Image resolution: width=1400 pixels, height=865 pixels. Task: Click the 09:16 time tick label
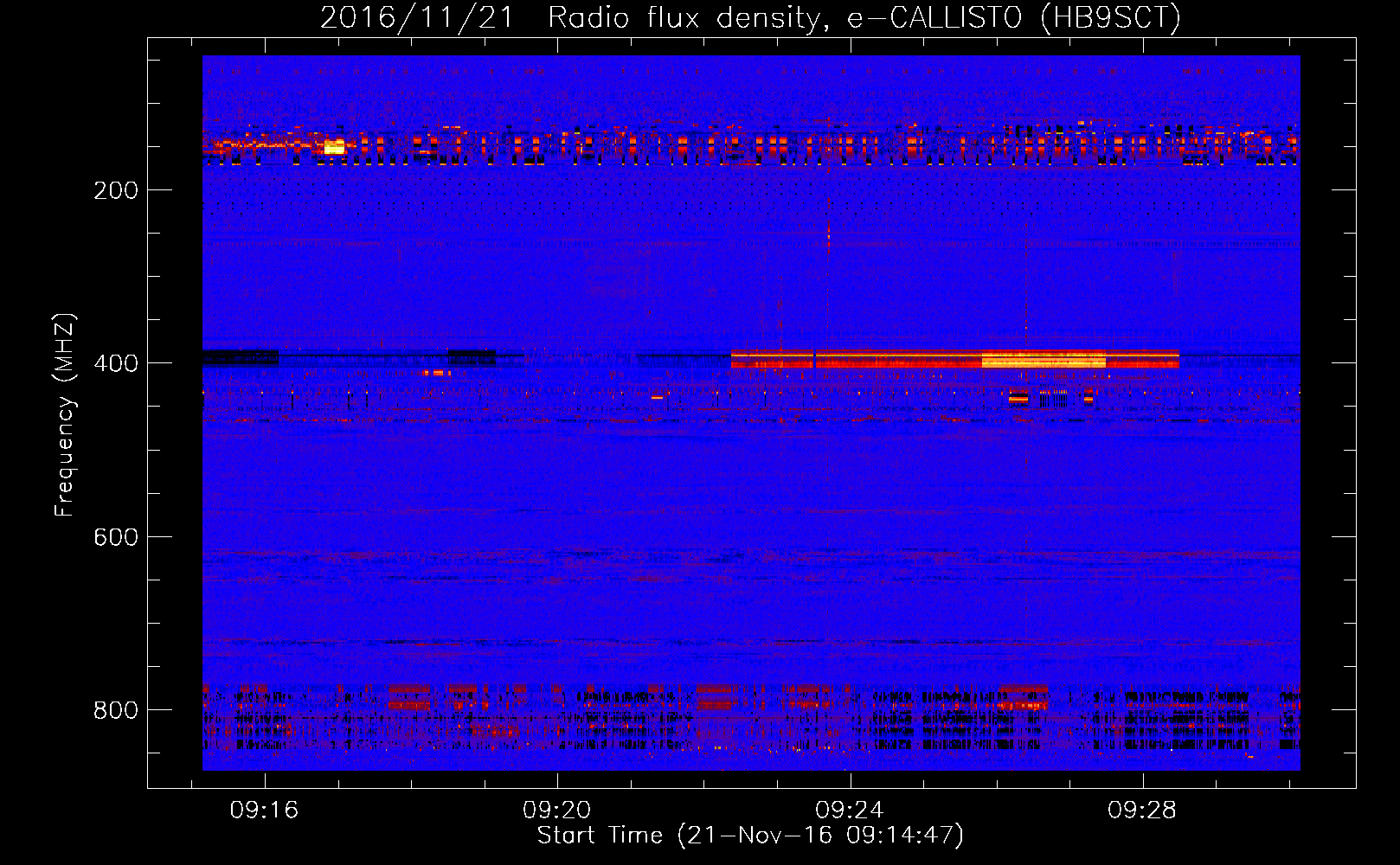click(x=264, y=810)
